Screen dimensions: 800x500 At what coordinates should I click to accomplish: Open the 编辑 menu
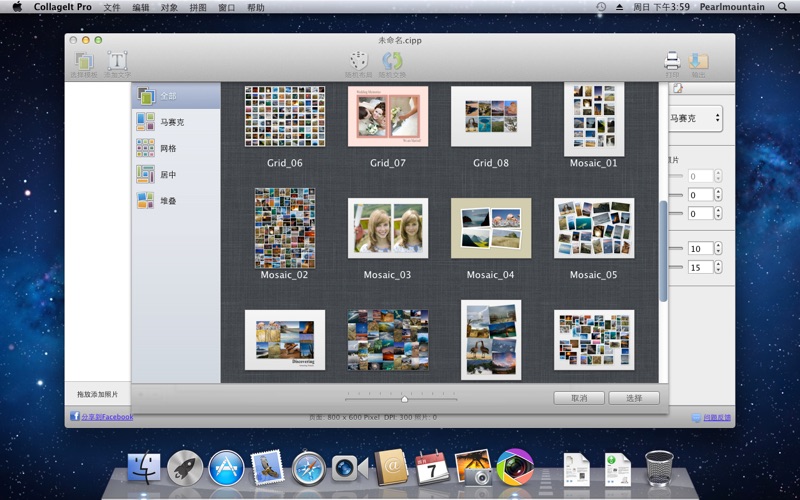(141, 7)
